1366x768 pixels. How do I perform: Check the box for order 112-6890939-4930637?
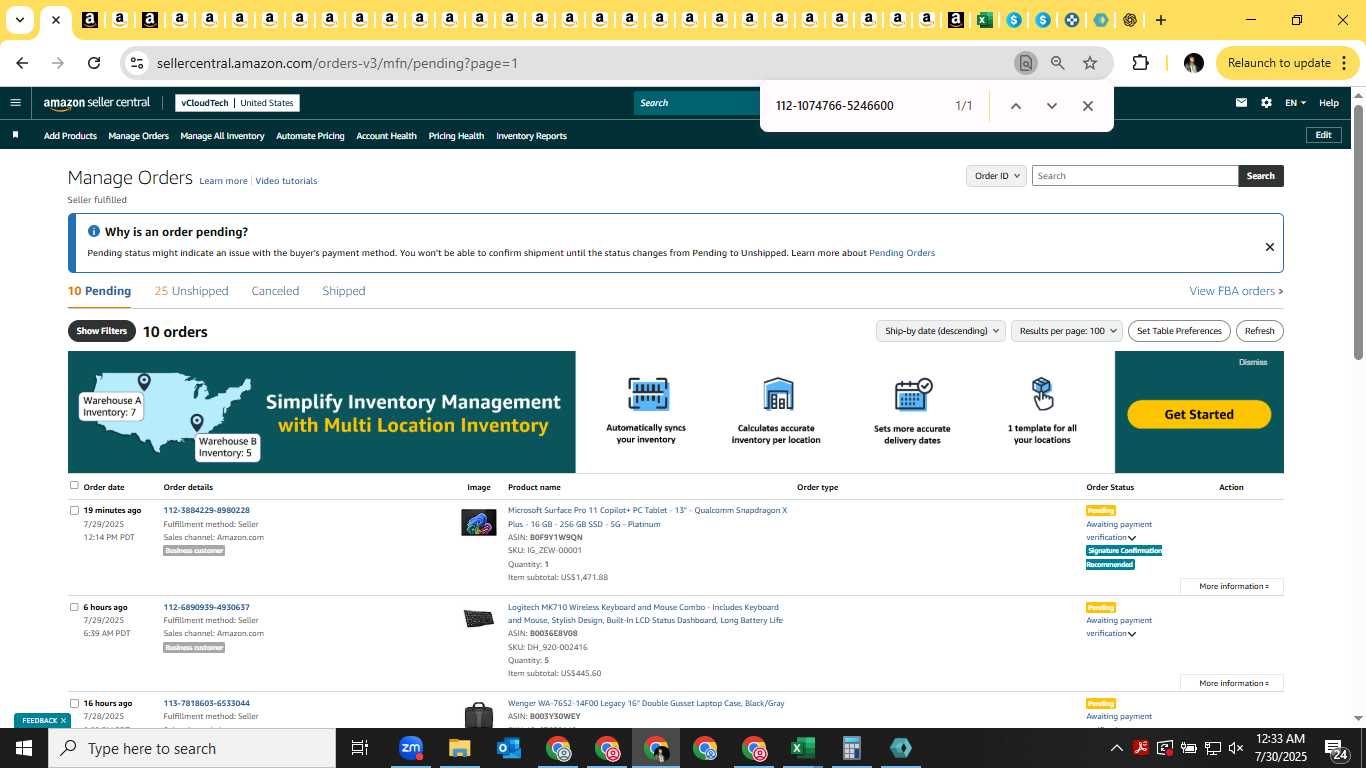click(74, 607)
